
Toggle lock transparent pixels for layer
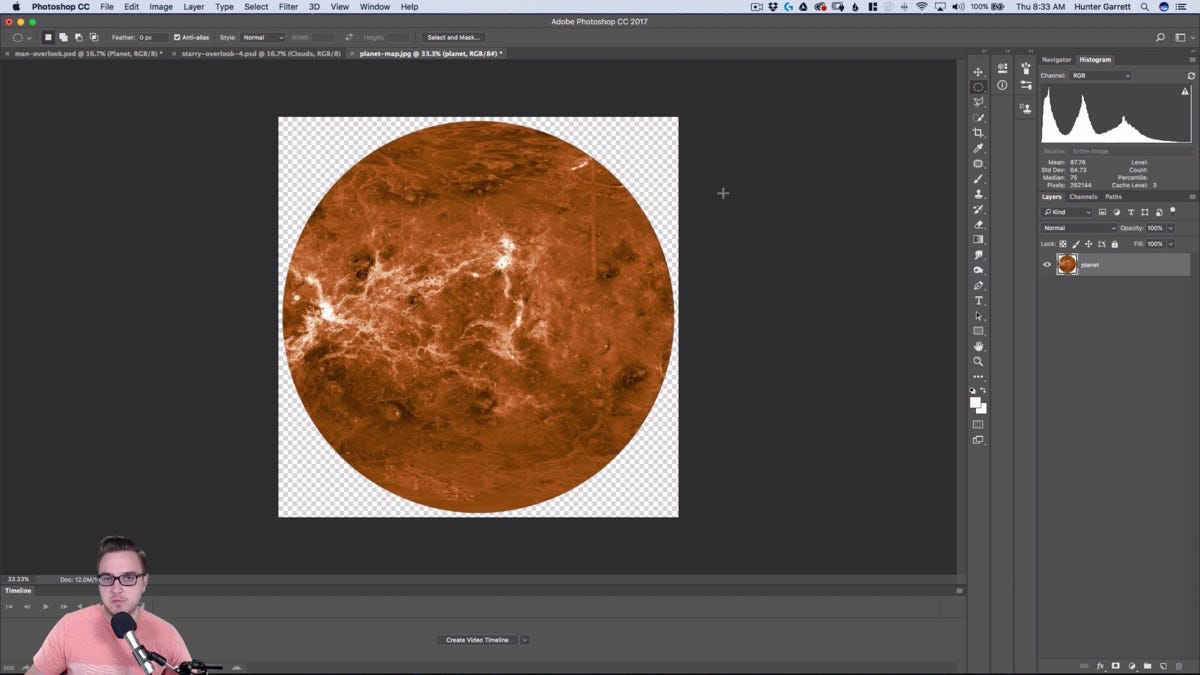[x=1063, y=244]
